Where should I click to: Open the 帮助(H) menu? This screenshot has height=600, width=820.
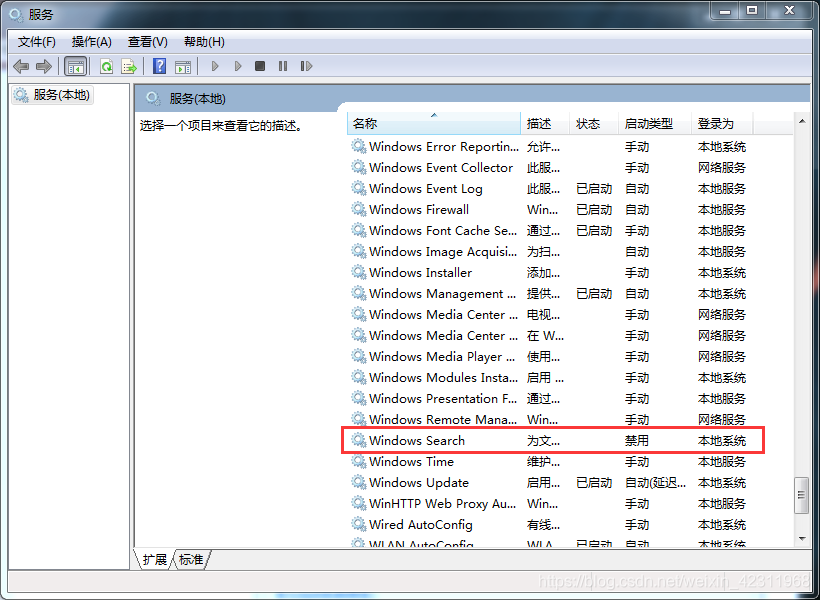[x=204, y=42]
